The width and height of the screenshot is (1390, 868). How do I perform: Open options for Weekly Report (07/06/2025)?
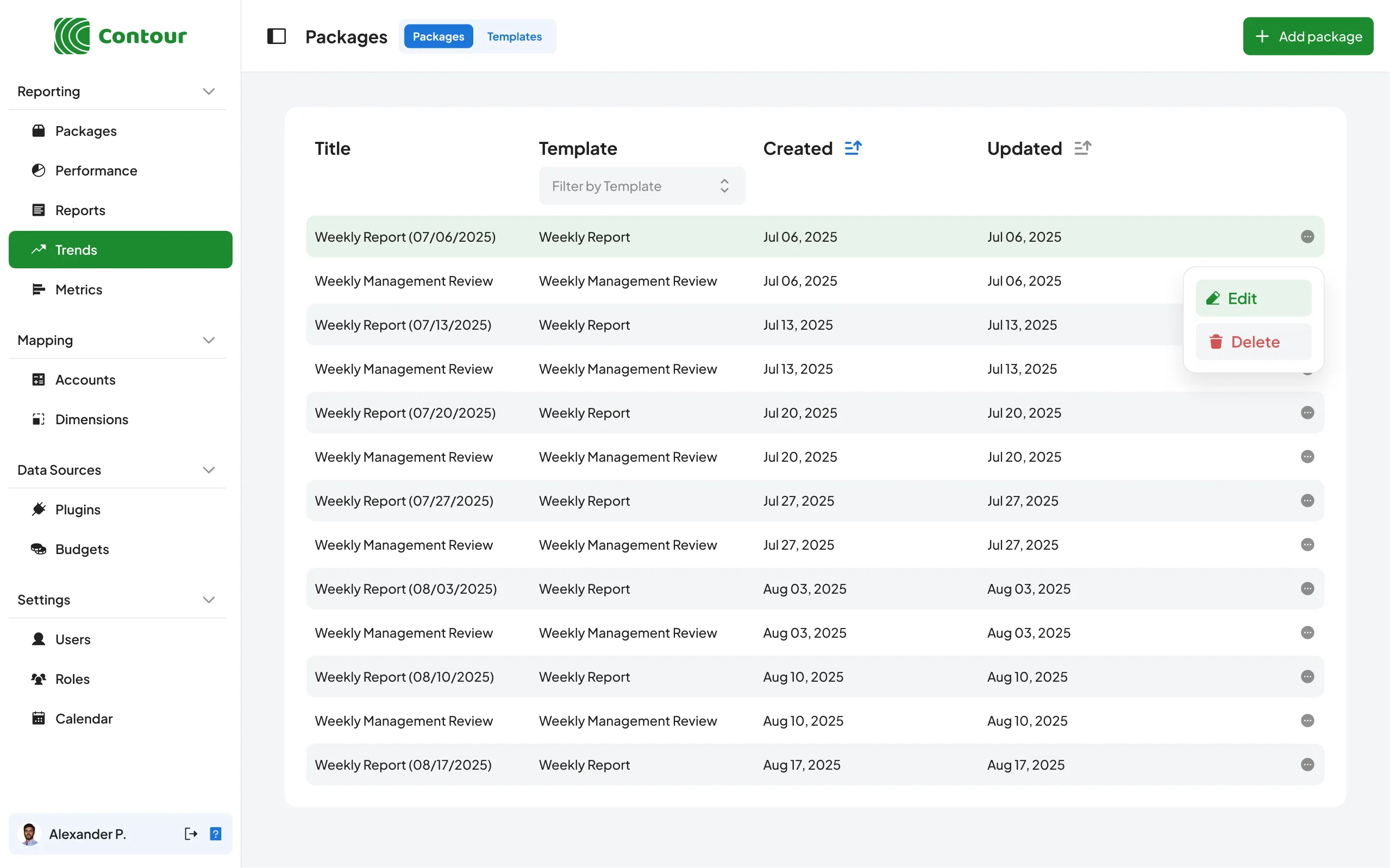click(1307, 236)
